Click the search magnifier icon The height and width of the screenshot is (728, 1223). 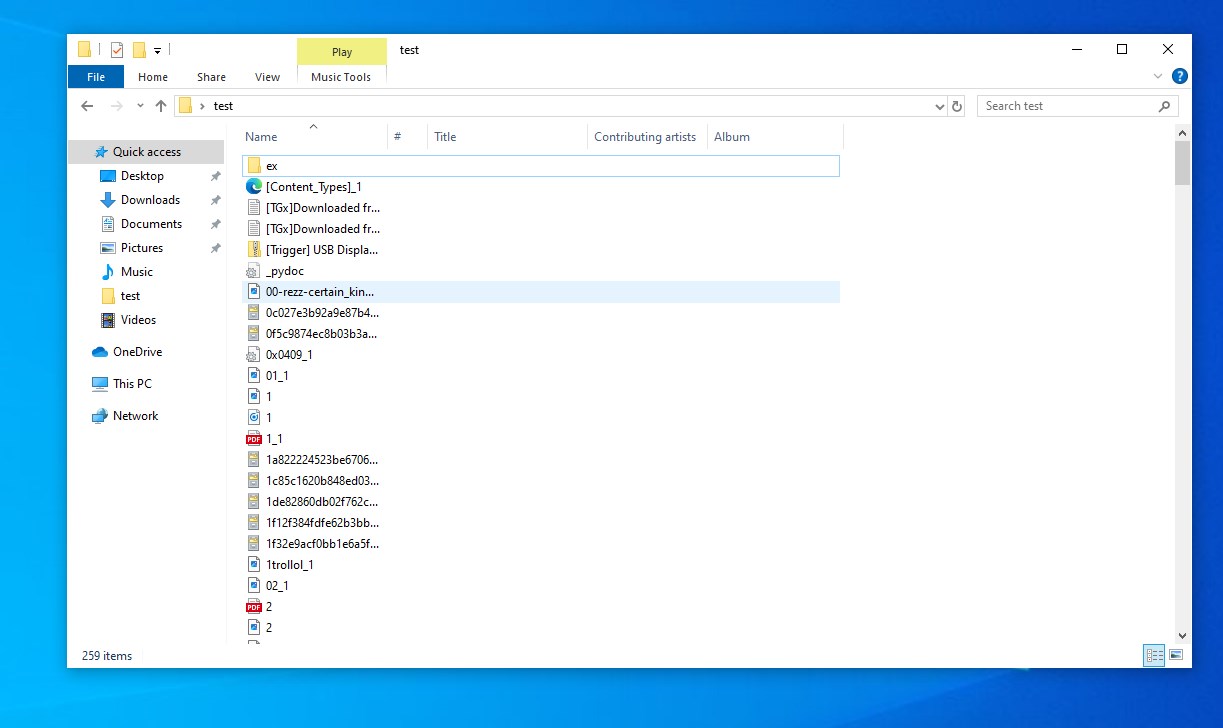point(1164,106)
